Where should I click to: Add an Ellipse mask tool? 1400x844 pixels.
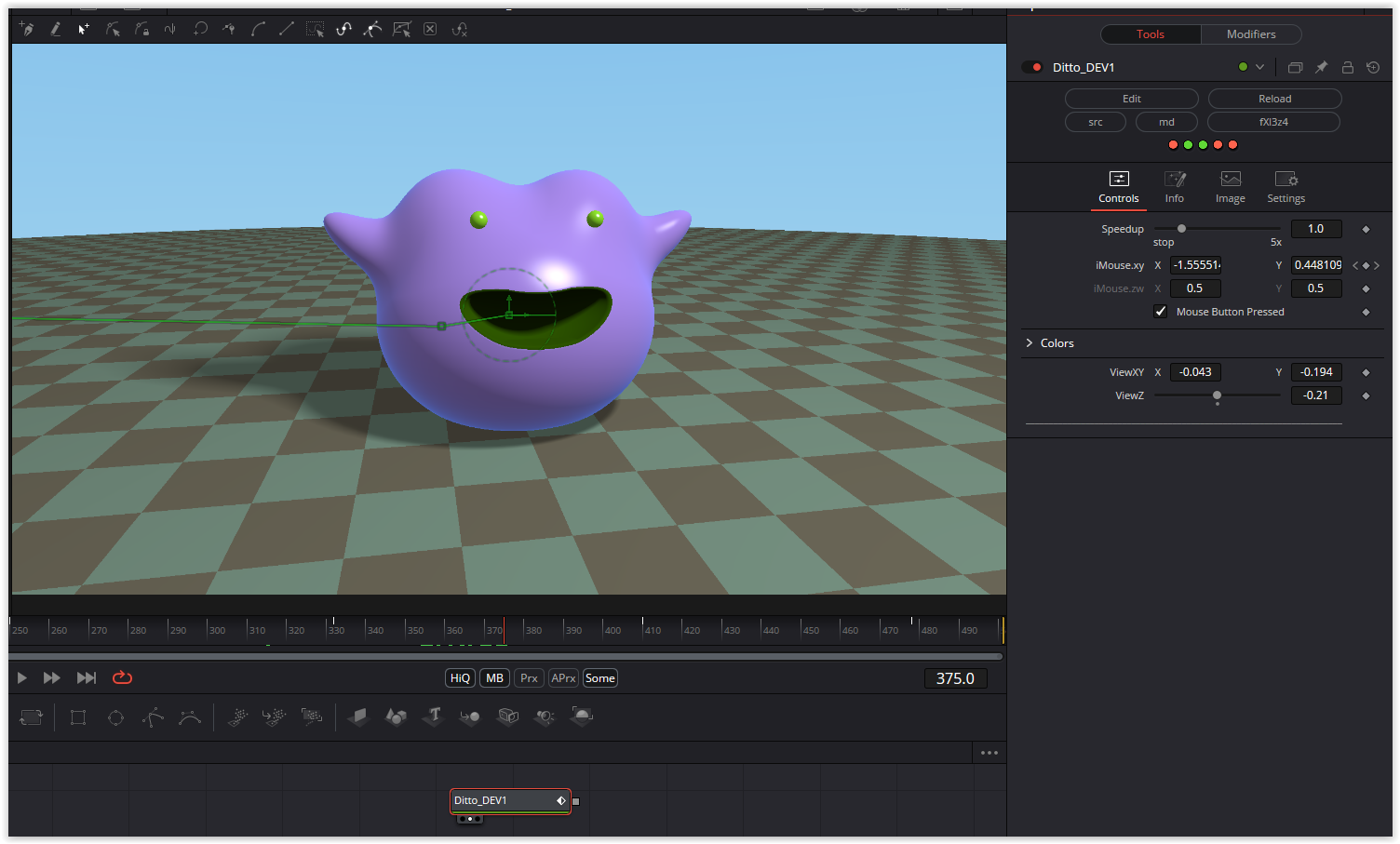tap(115, 717)
